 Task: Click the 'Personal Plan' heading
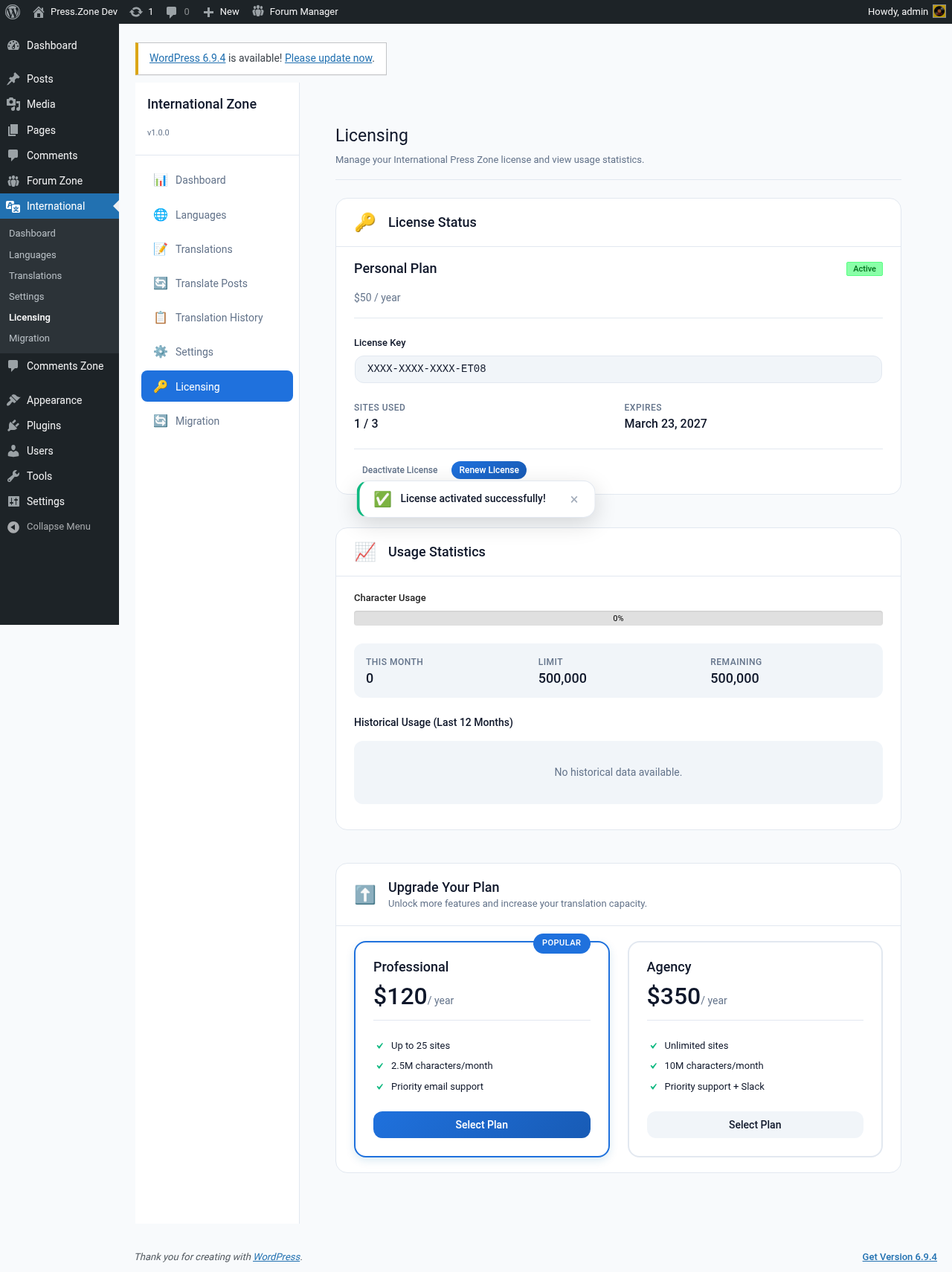395,269
